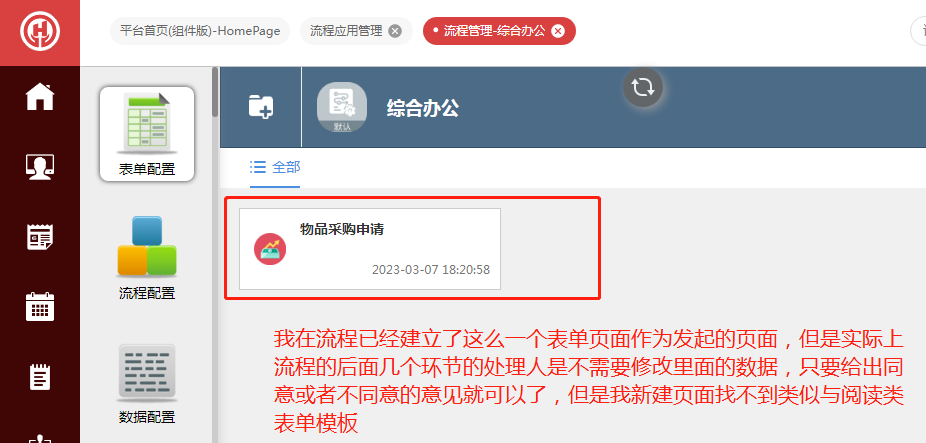This screenshot has height=443, width=926.
Task: Select 表单配置 panel icon
Action: tap(147, 134)
